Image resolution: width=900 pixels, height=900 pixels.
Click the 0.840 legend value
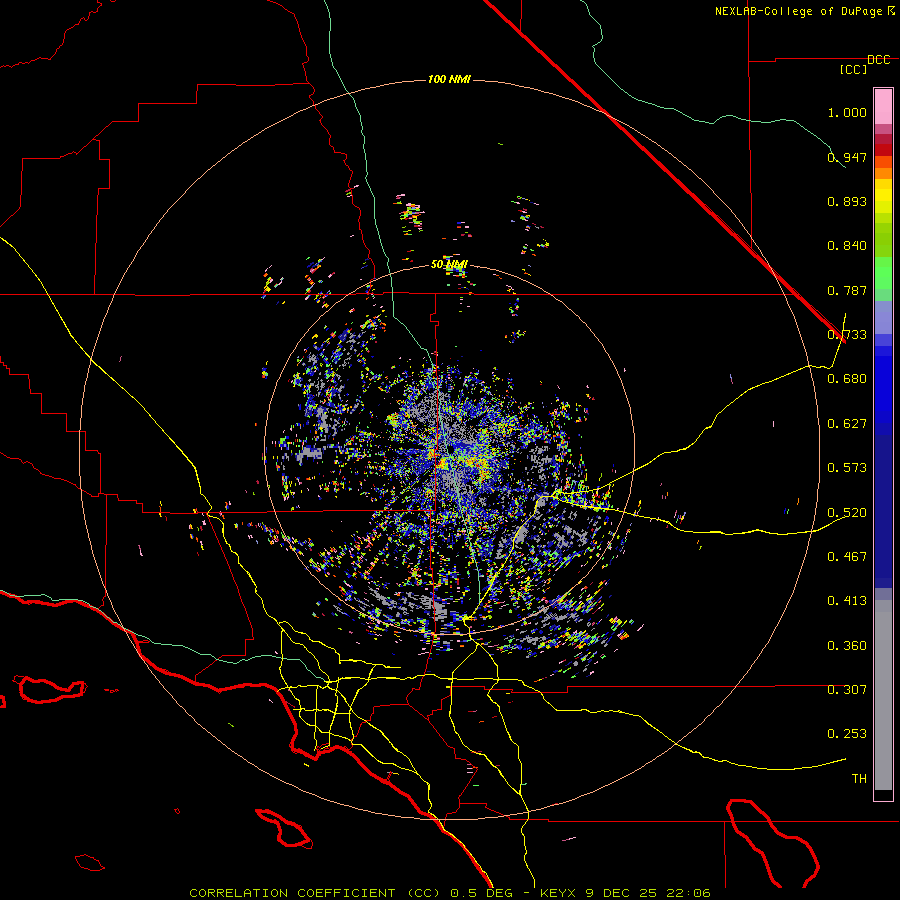[x=847, y=246]
